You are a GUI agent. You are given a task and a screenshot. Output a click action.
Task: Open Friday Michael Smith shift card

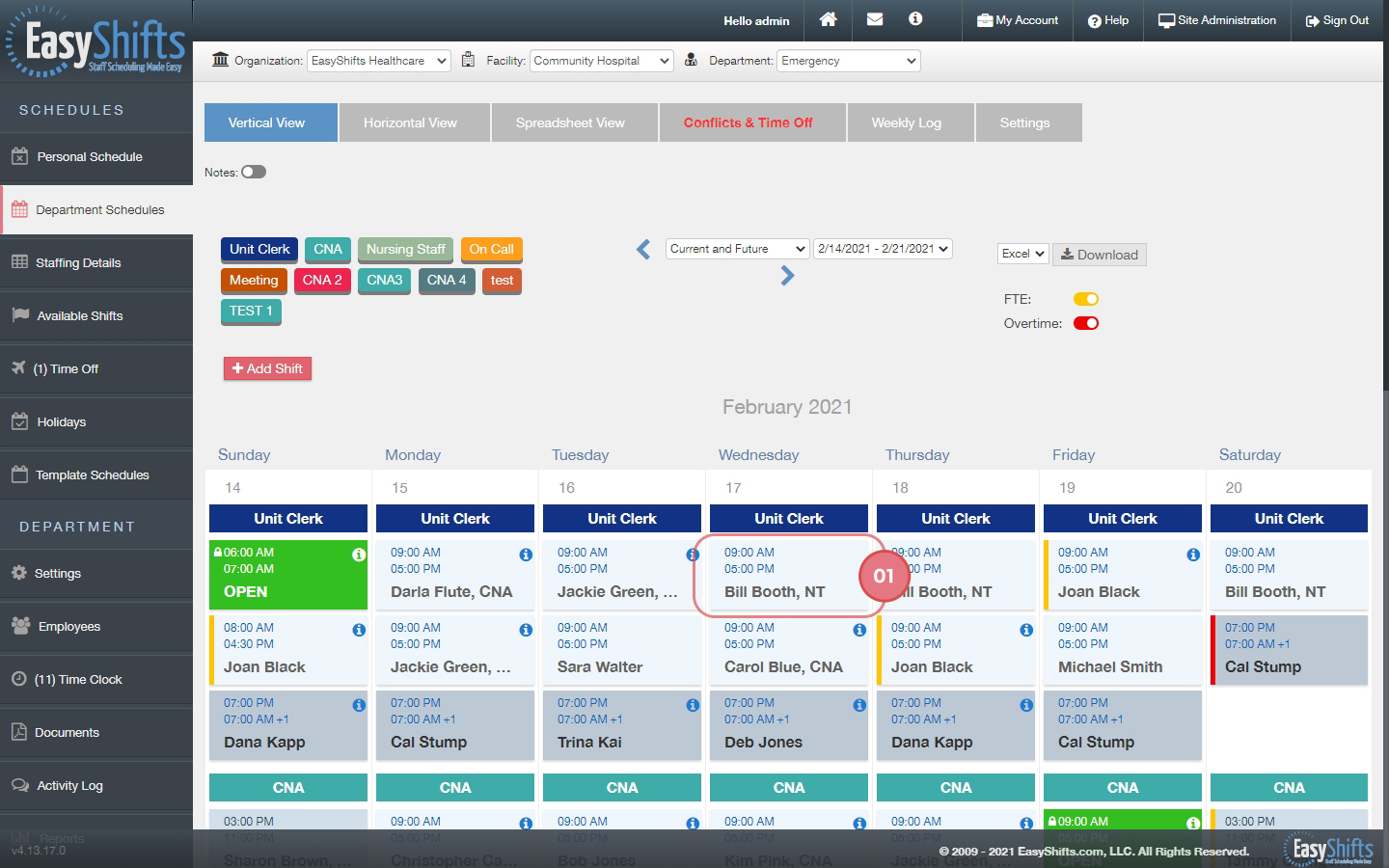point(1123,650)
